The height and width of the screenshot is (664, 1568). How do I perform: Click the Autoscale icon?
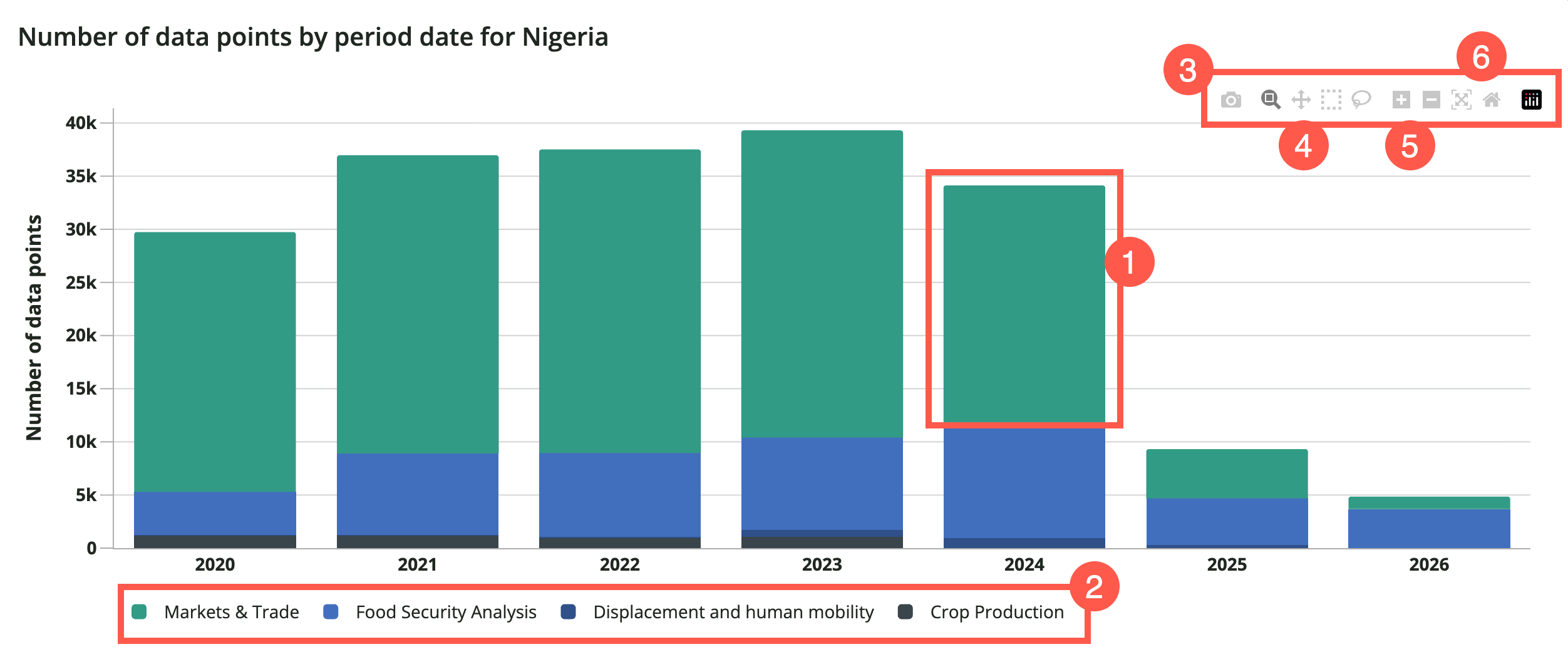pos(1462,100)
